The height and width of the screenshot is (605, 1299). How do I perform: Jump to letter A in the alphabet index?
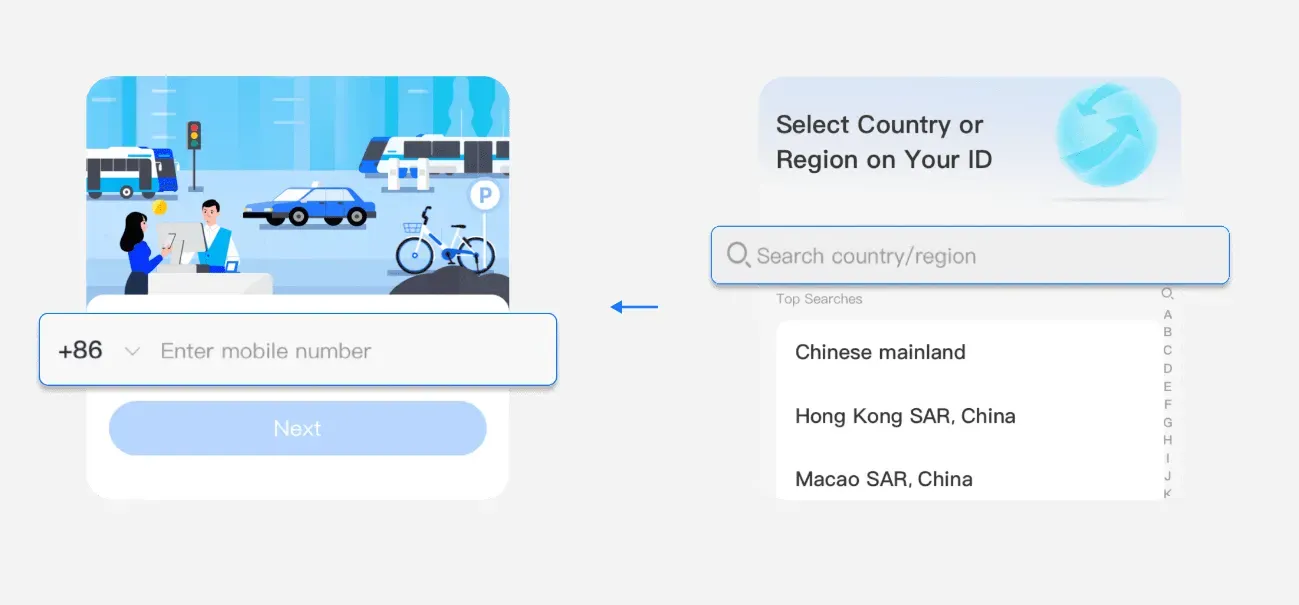click(x=1167, y=315)
